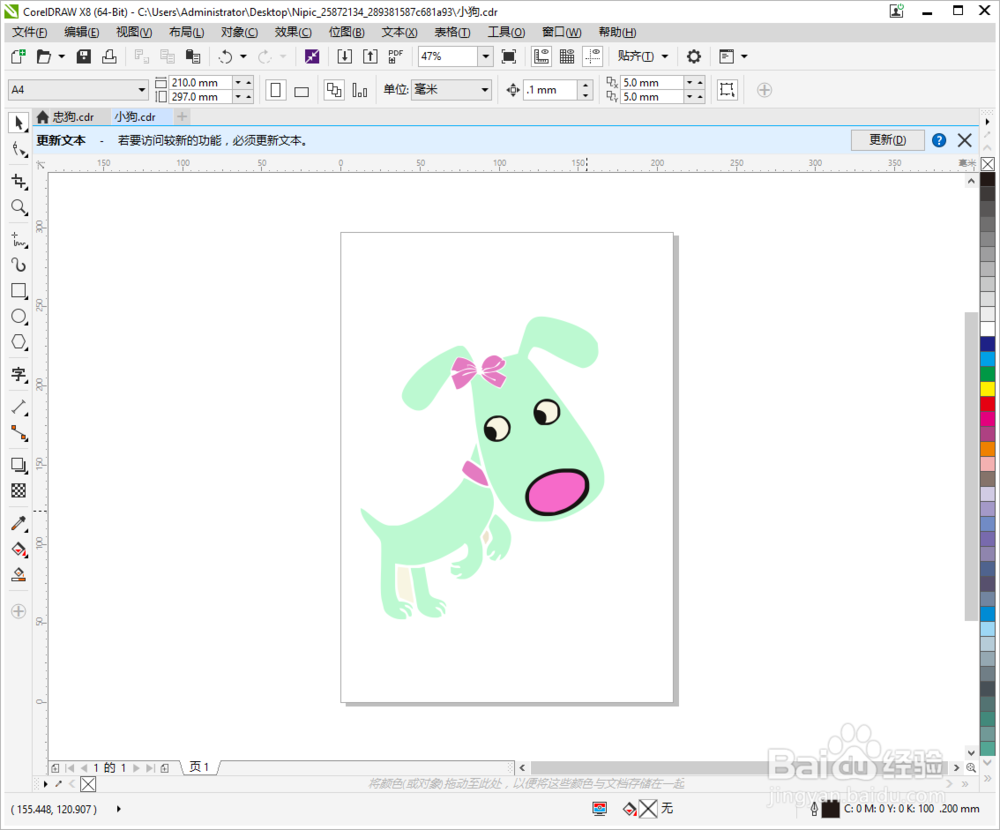The height and width of the screenshot is (830, 1000).
Task: Select the Parallel Dimension tool
Action: [x=19, y=407]
